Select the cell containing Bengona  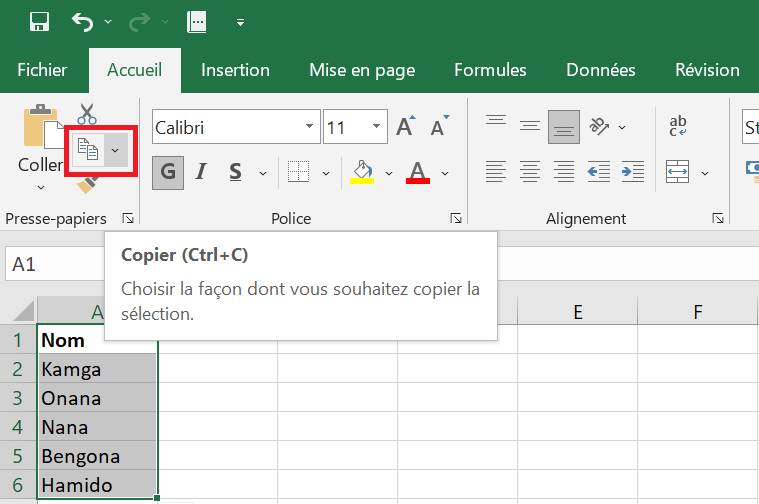coord(97,456)
